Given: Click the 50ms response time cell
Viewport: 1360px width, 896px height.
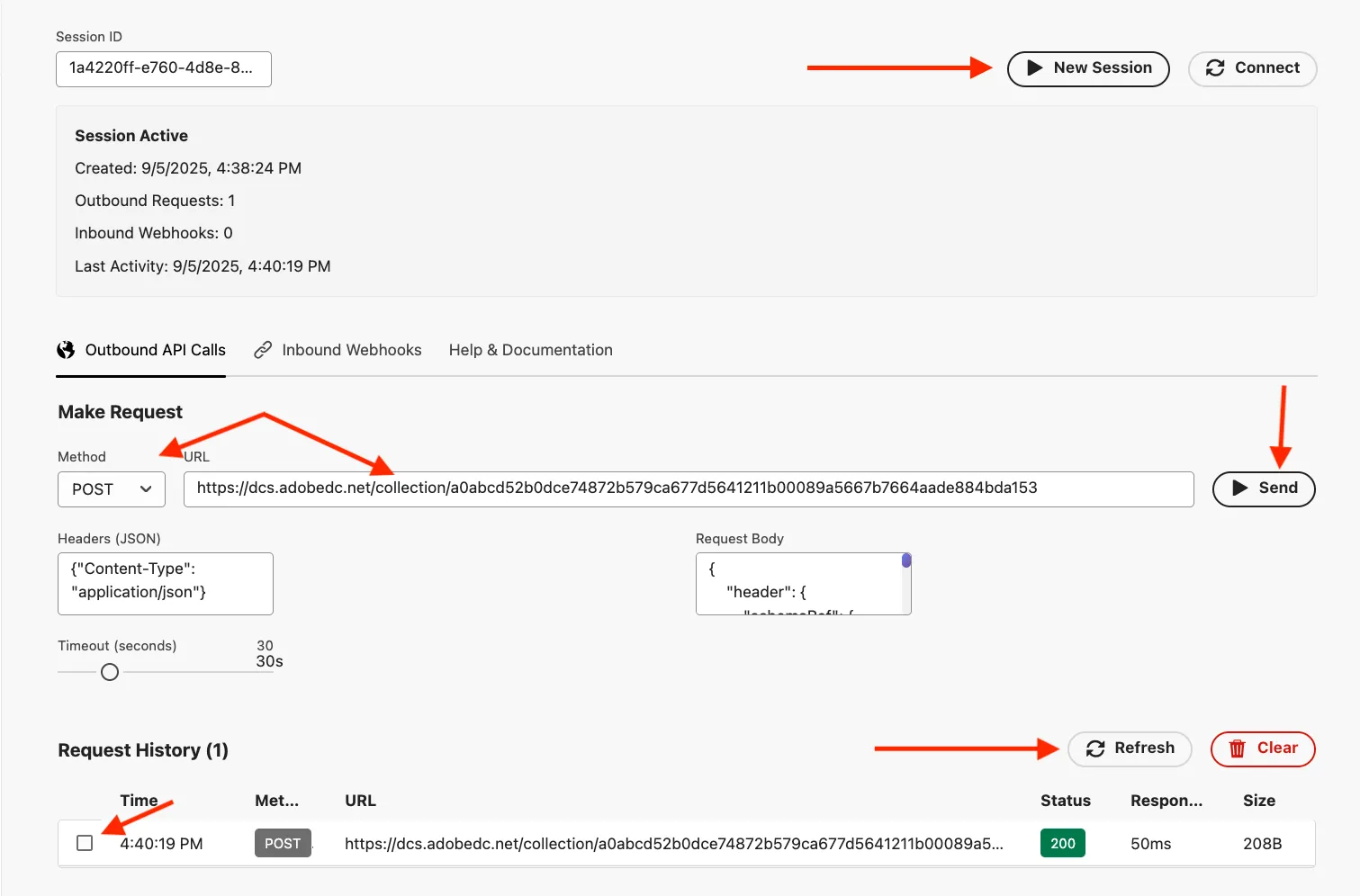Looking at the screenshot, I should [x=1151, y=844].
